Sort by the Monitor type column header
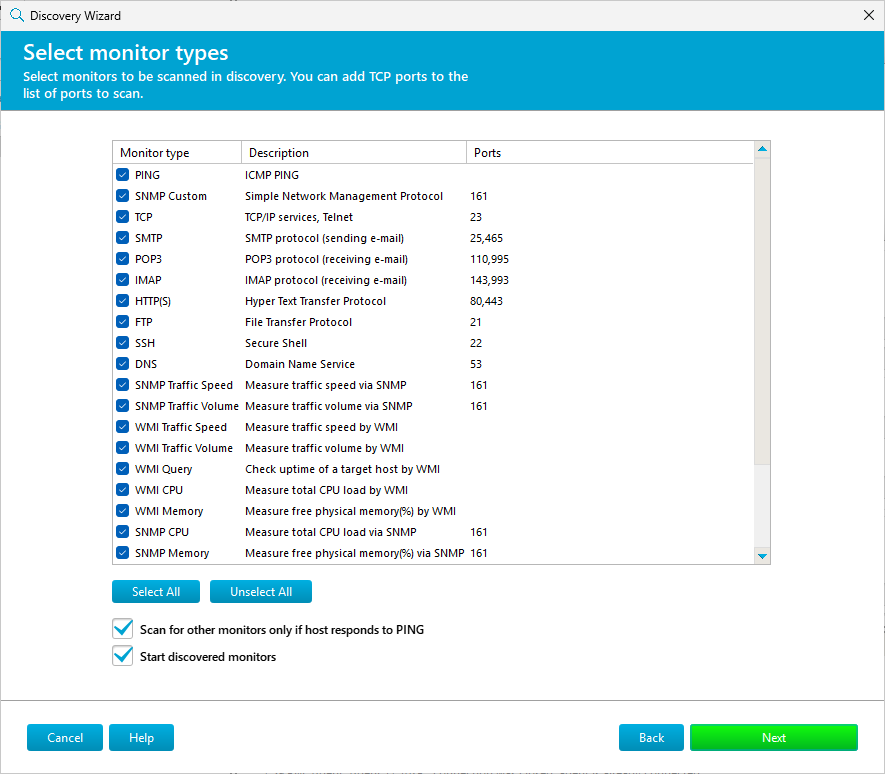 point(177,153)
